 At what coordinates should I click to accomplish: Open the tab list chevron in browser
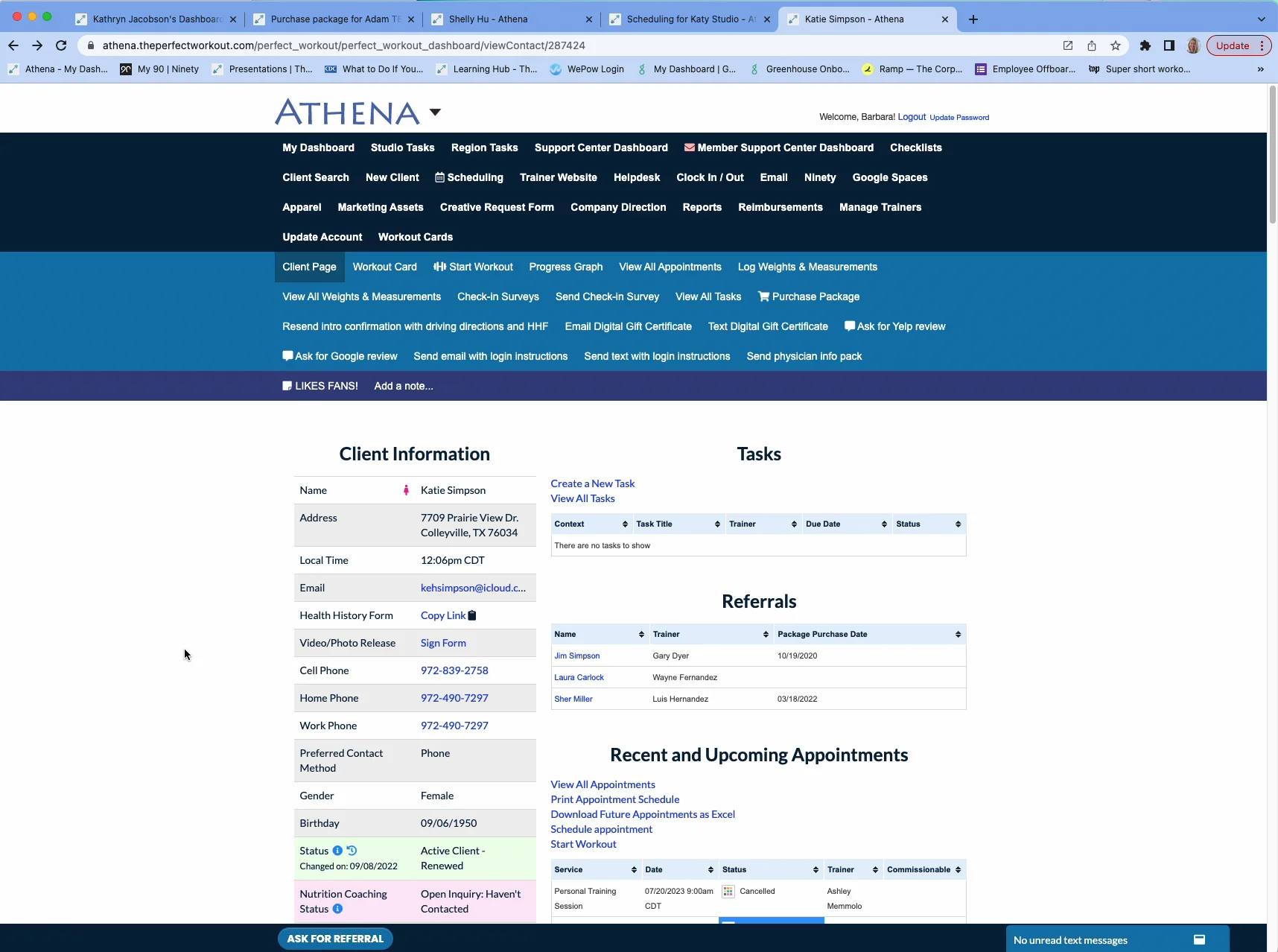coord(1261,19)
